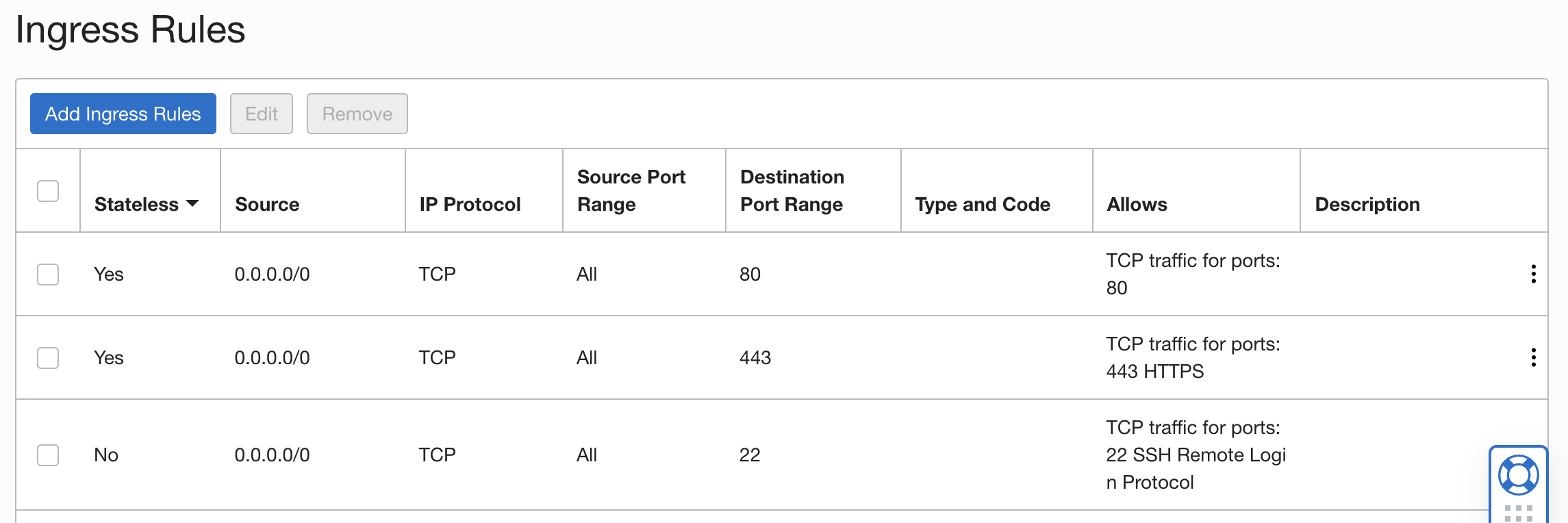Toggle the select-all rules checkbox
The width and height of the screenshot is (1568, 523).
pos(48,191)
